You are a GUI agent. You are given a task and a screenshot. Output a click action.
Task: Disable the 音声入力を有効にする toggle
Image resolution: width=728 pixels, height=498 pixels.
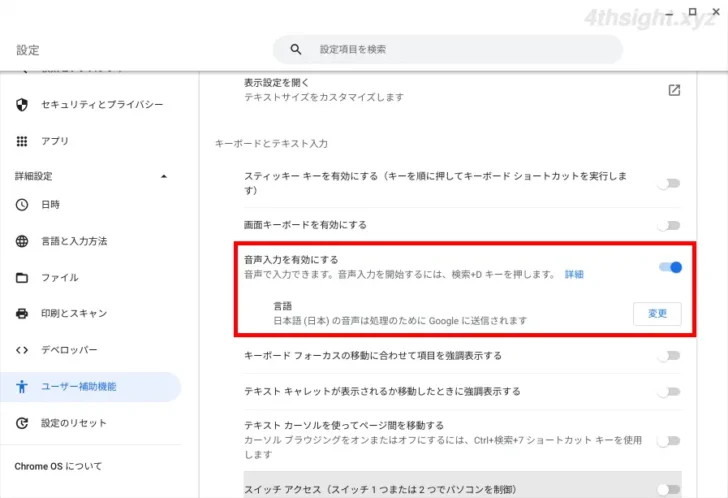[x=670, y=267]
